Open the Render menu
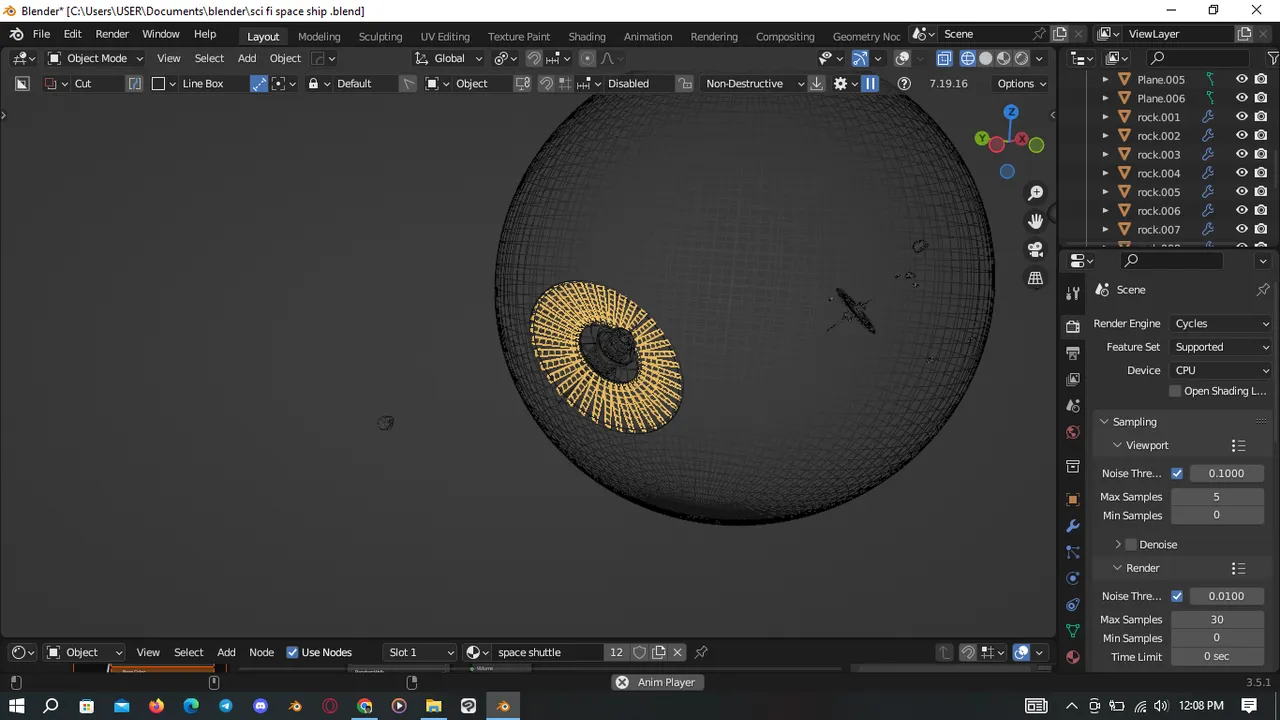This screenshot has height=720, width=1280. 112,34
